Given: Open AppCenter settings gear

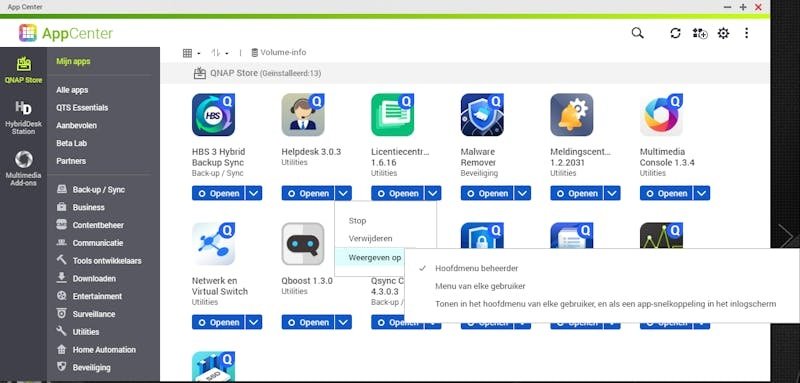Looking at the screenshot, I should [723, 33].
